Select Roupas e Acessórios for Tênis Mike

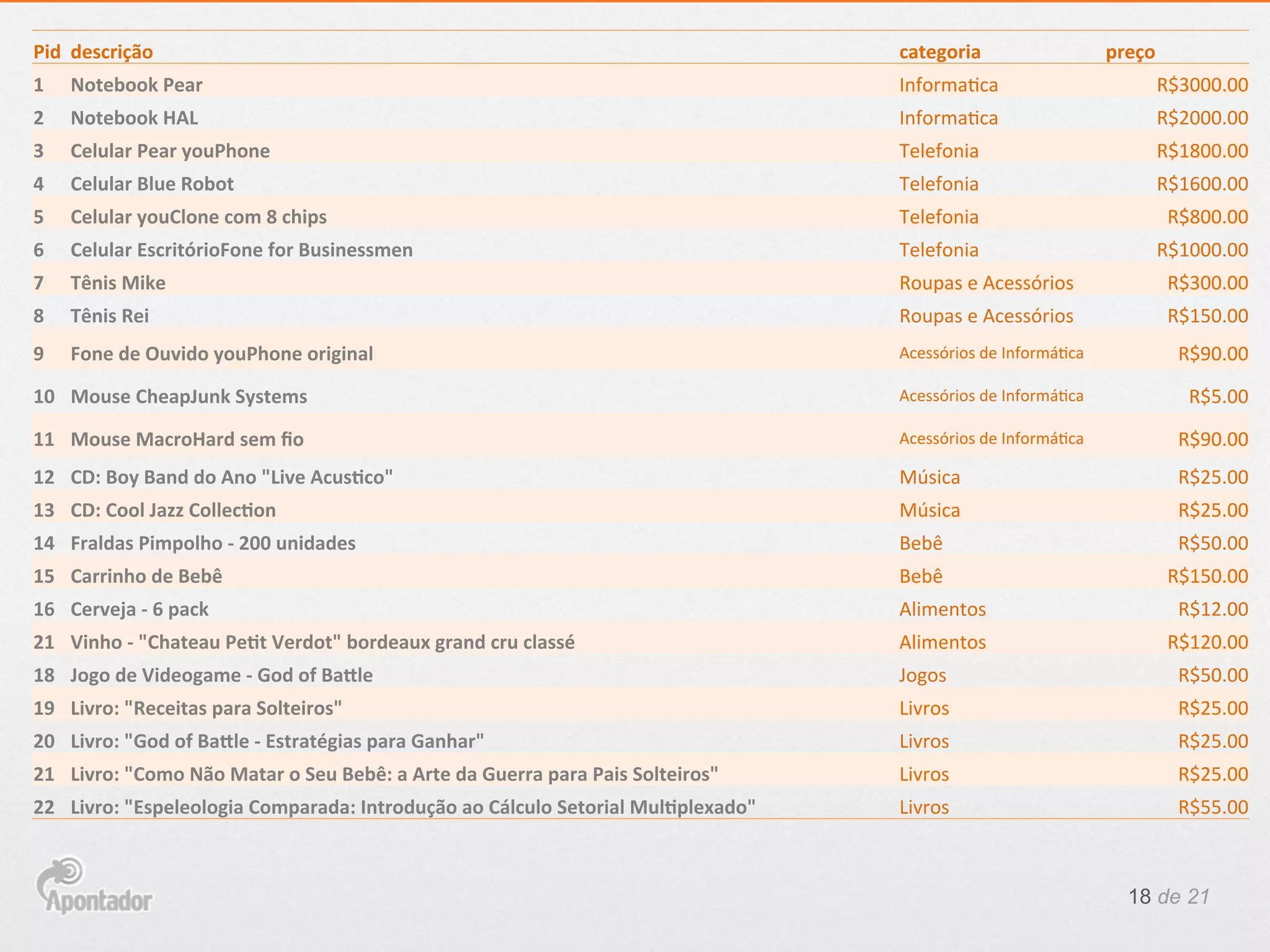(986, 283)
